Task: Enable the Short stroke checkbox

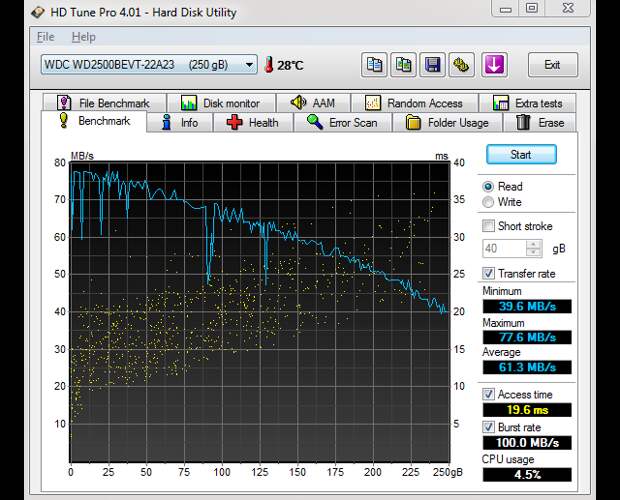Action: (x=488, y=226)
